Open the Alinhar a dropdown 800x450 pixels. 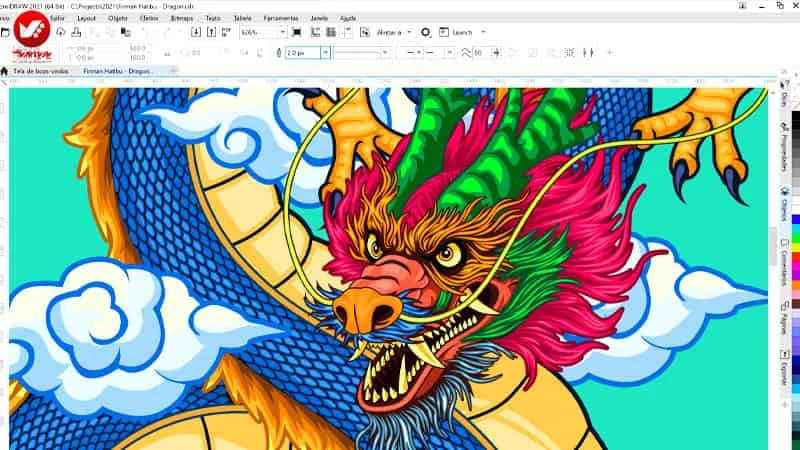click(x=393, y=32)
